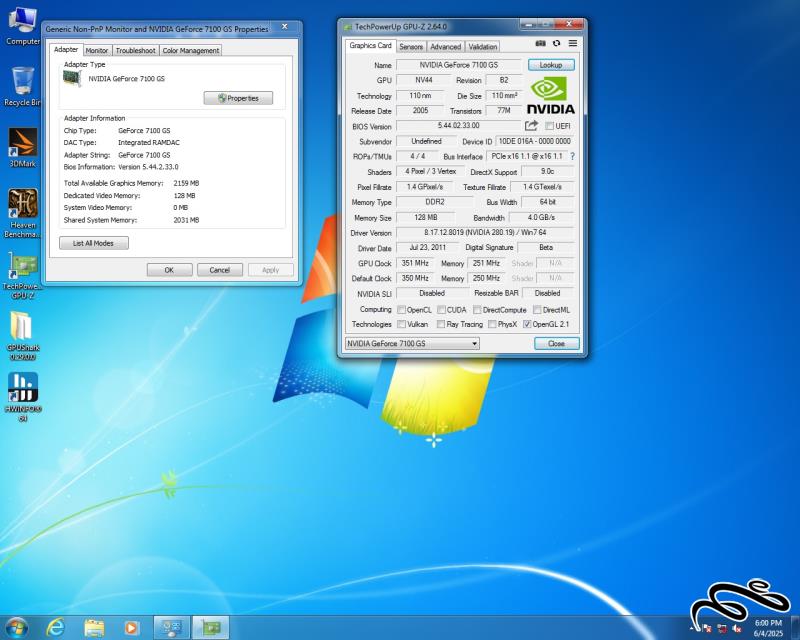Switch to the Graphics Card tab
The height and width of the screenshot is (640, 800).
coord(370,45)
